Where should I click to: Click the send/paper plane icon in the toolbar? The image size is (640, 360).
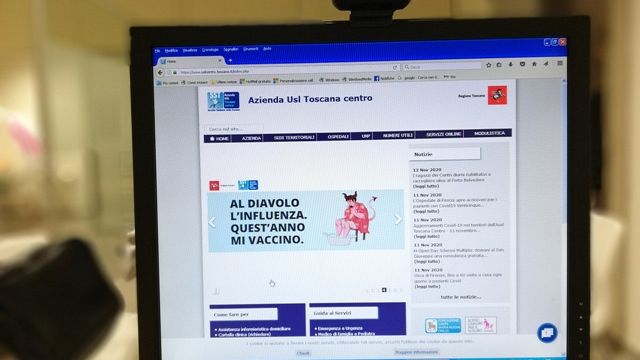(x=546, y=64)
